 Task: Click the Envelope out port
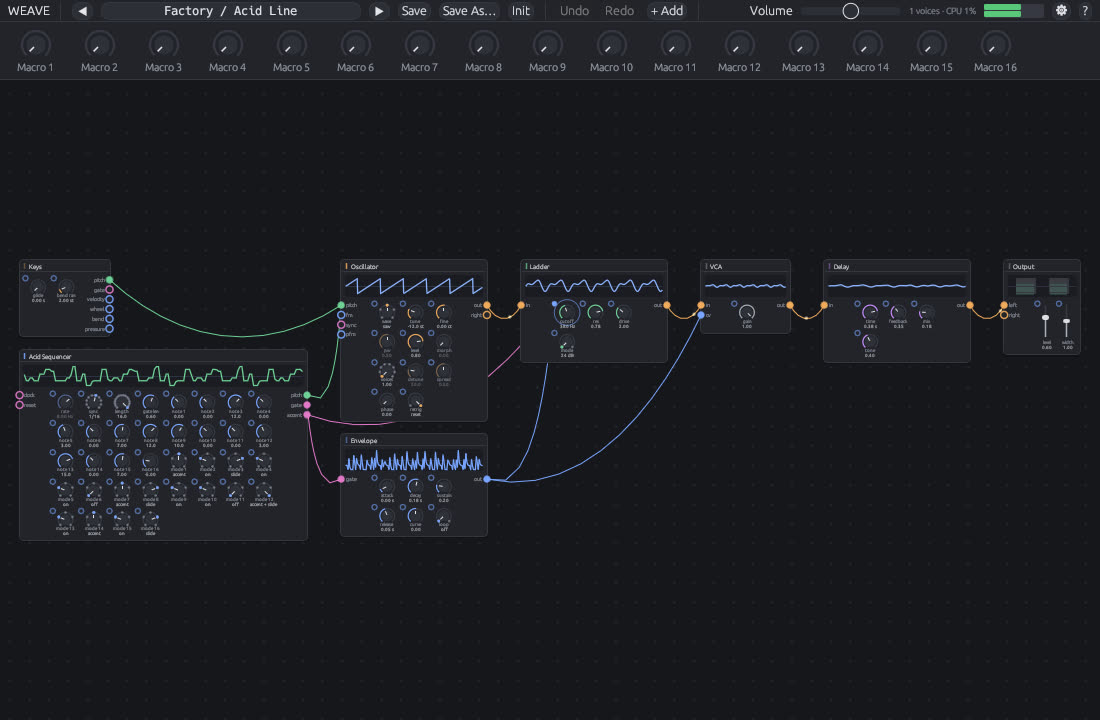[x=487, y=479]
